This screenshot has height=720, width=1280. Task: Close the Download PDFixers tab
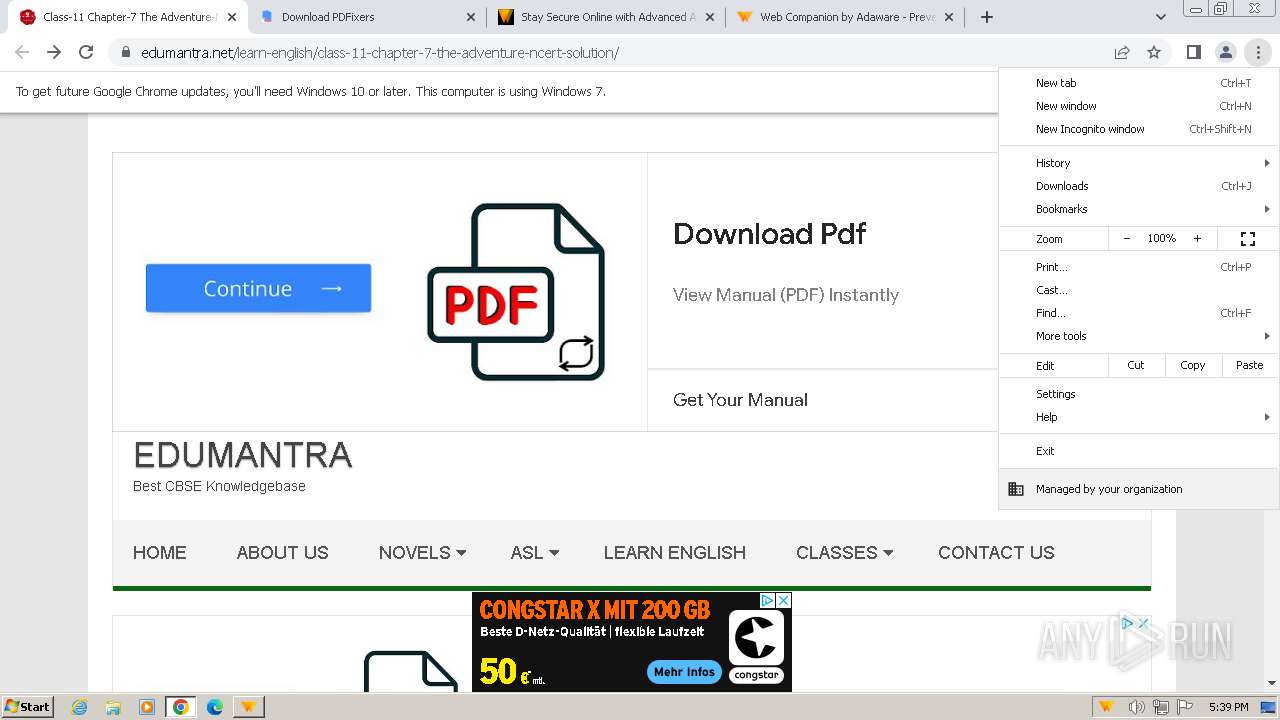click(471, 17)
